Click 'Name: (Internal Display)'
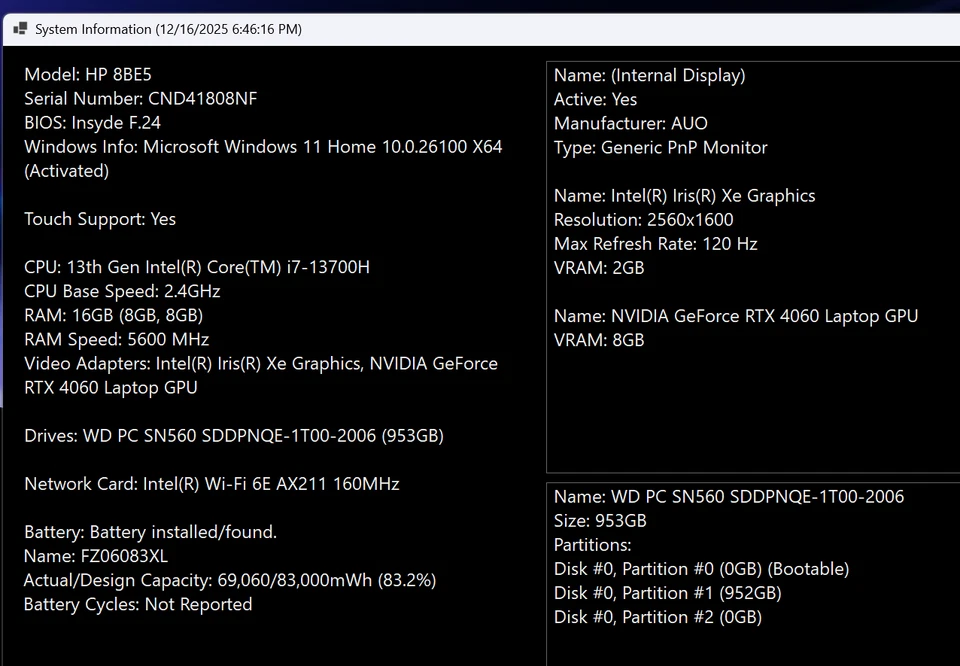This screenshot has height=666, width=960. 650,75
